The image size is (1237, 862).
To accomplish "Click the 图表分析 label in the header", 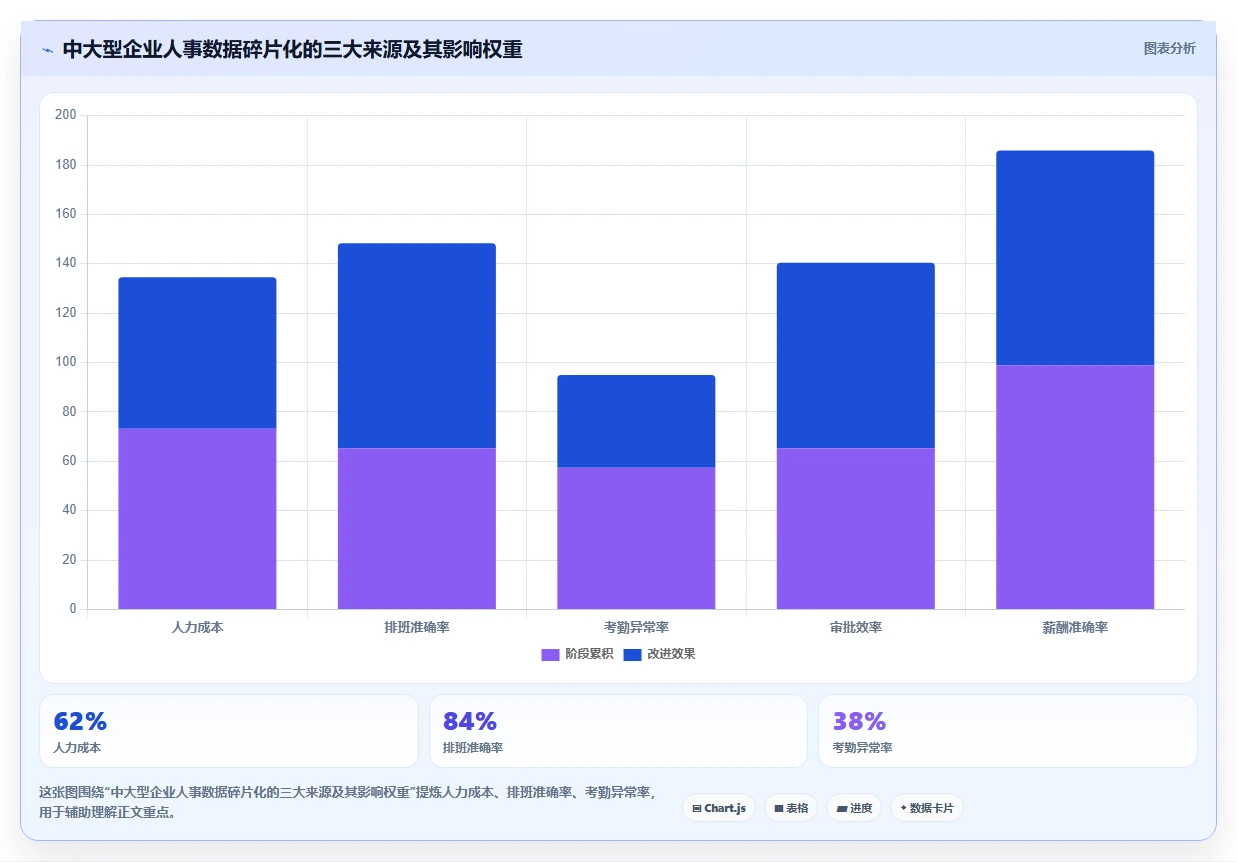I will (x=1169, y=48).
